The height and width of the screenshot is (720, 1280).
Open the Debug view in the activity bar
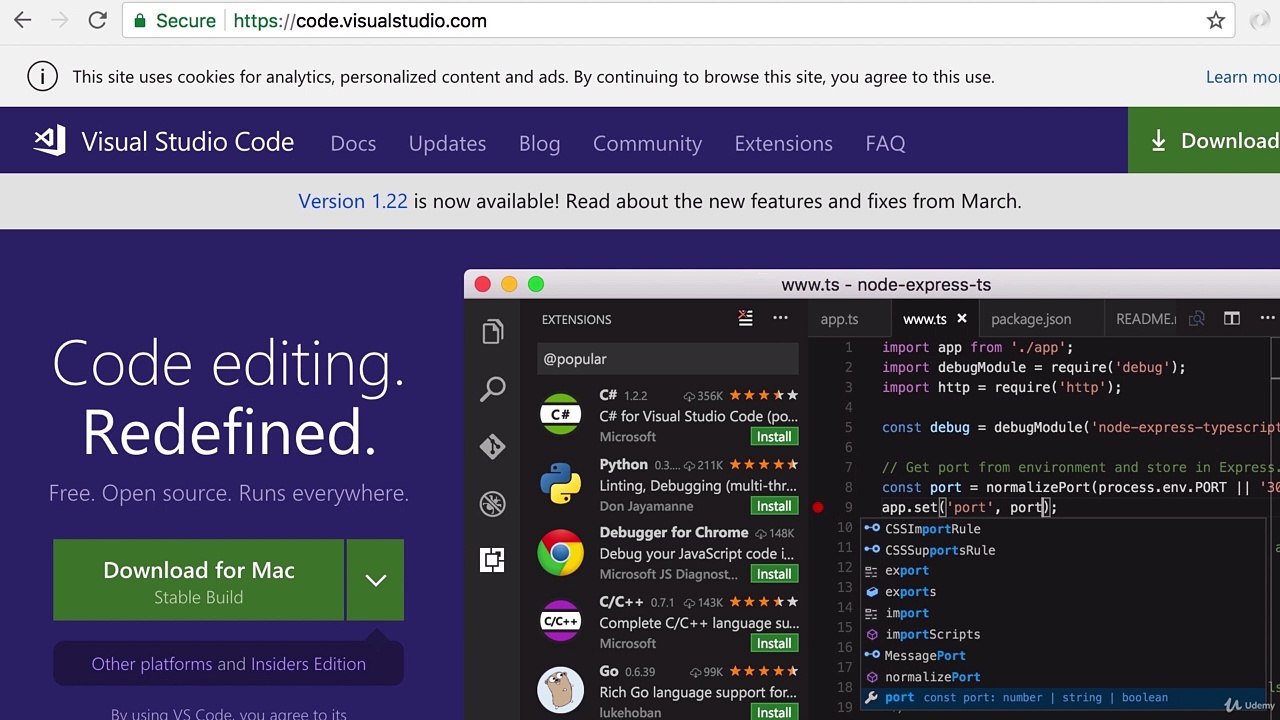click(492, 503)
